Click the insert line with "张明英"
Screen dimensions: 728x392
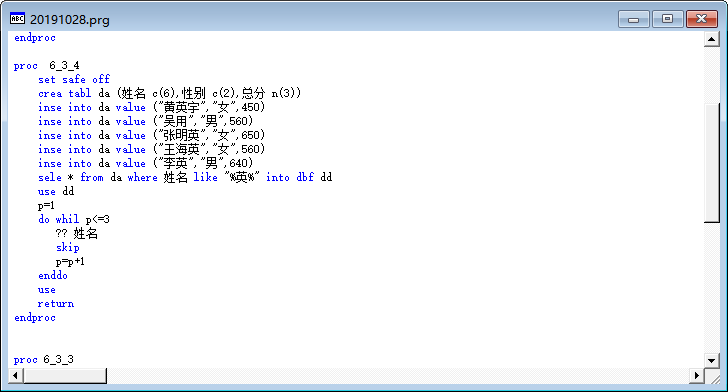(x=151, y=135)
